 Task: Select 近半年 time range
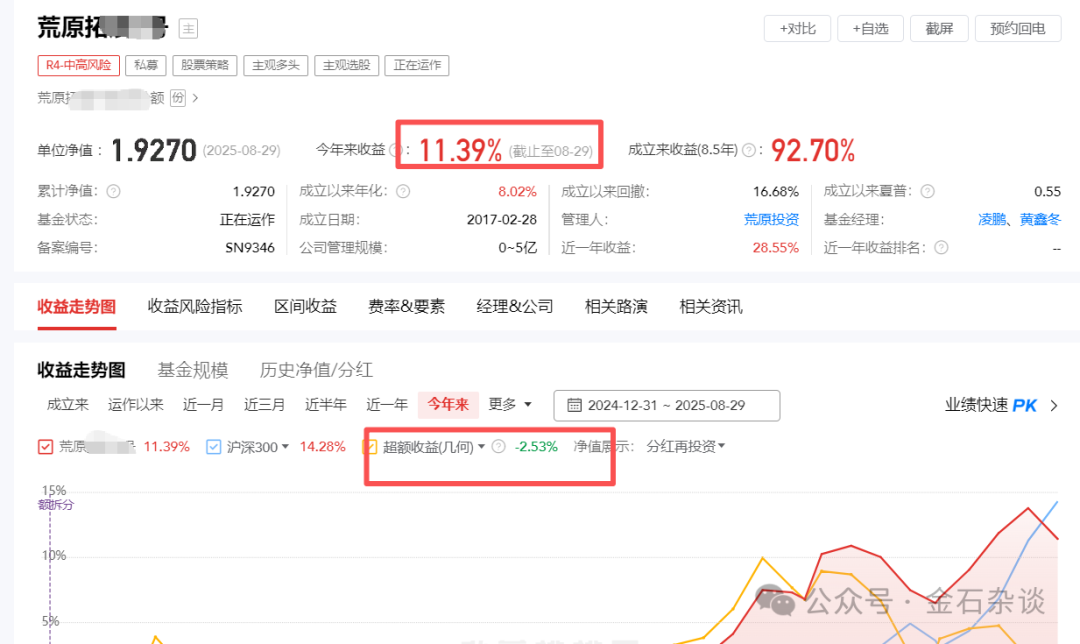326,404
